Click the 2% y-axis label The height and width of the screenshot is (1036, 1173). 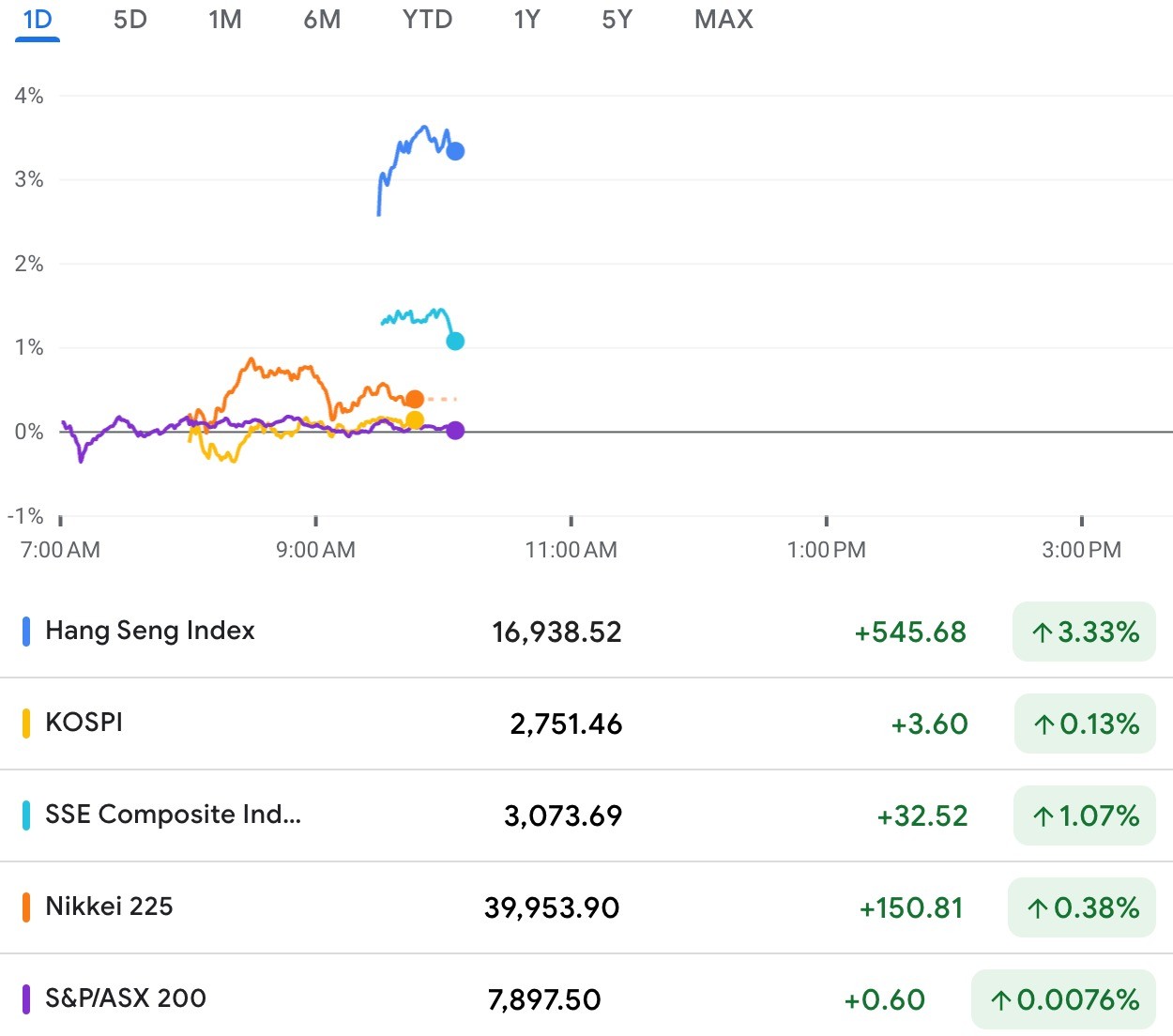point(29,264)
